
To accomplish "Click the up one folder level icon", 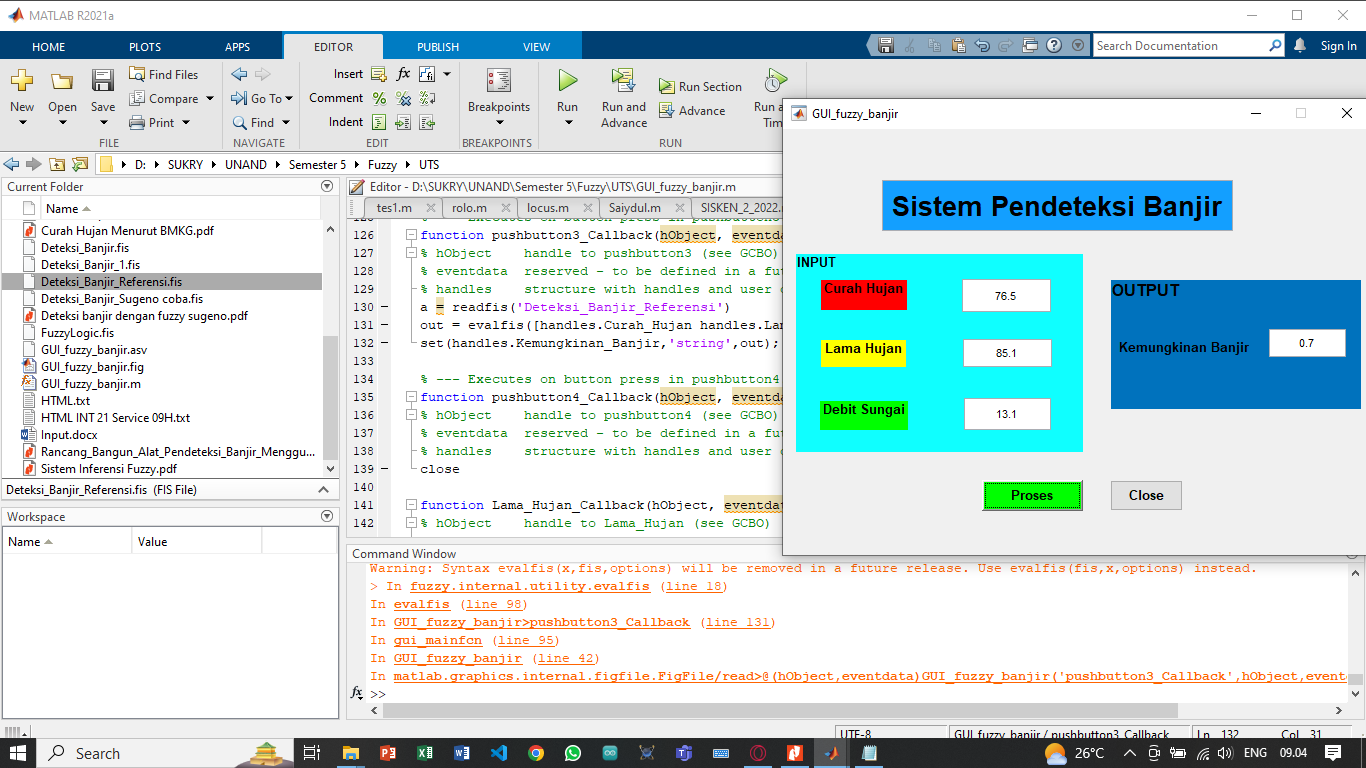I will [x=57, y=164].
